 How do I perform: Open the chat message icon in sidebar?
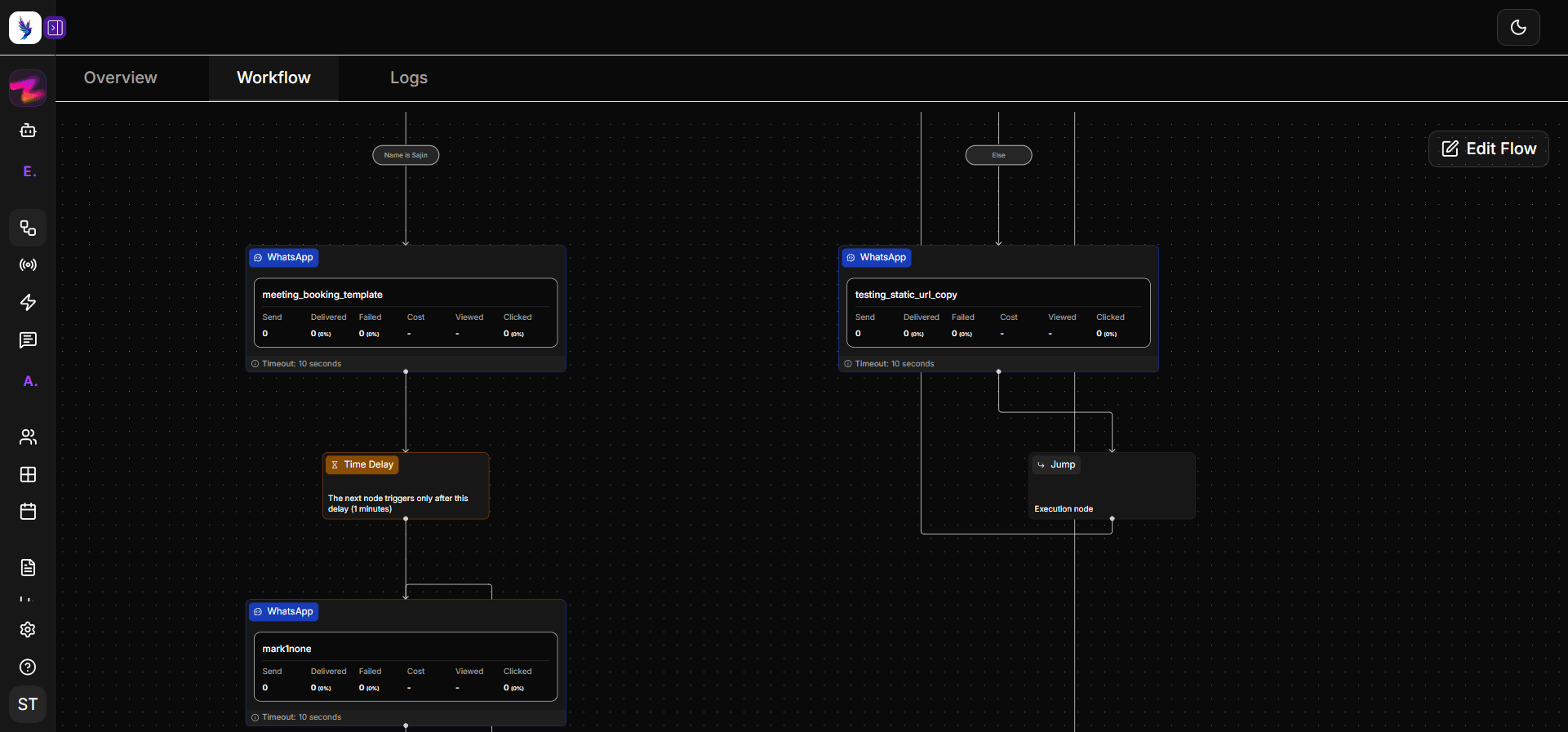28,340
